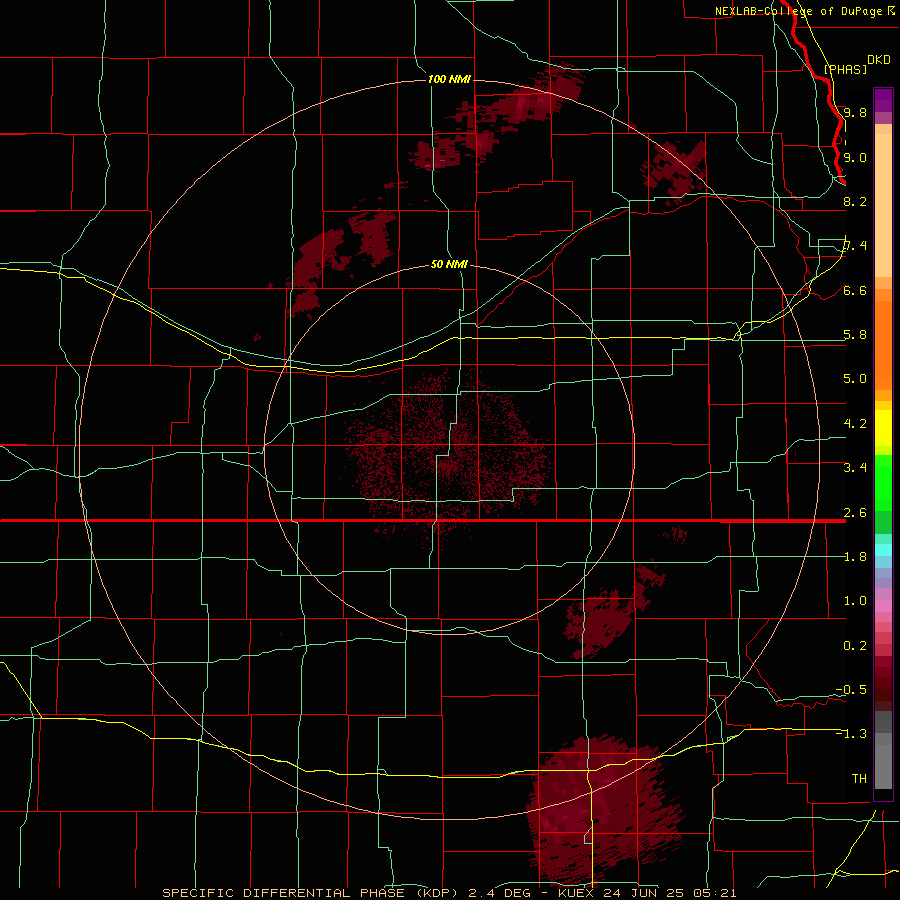Image resolution: width=900 pixels, height=900 pixels.
Task: Pick the yellow segment of the color bar
Action: click(883, 428)
